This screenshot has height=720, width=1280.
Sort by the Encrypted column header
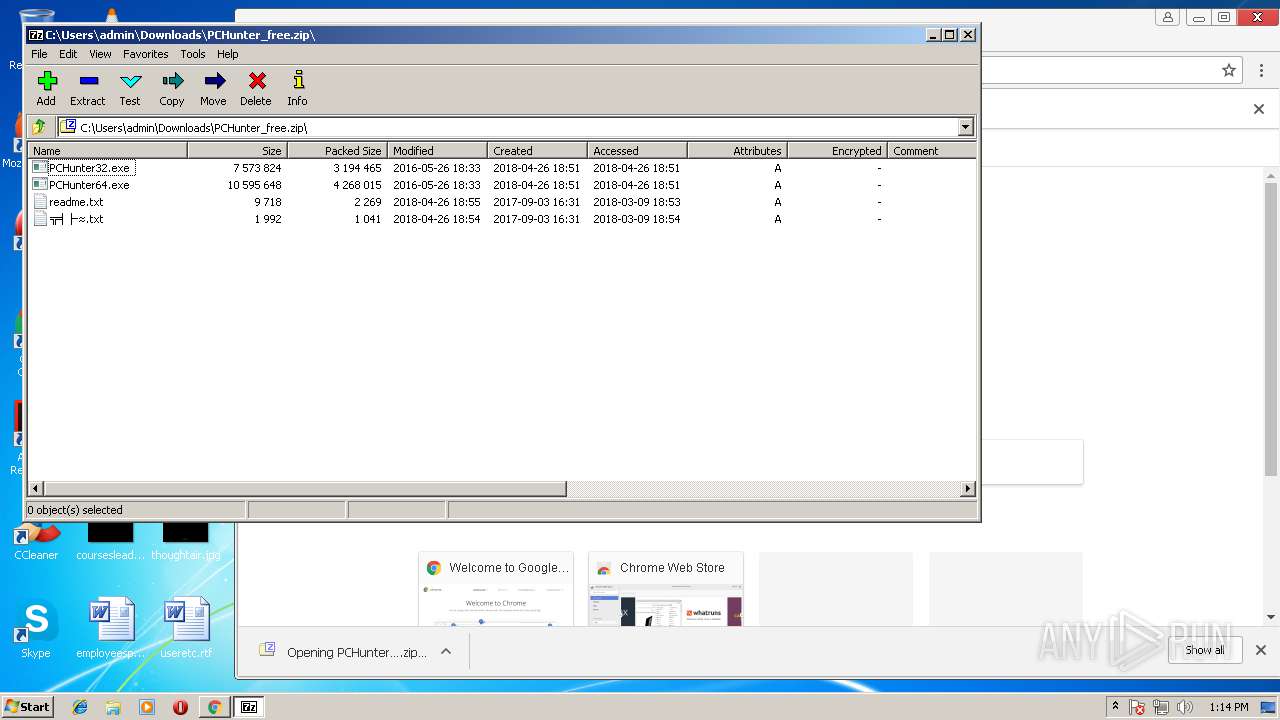click(x=838, y=151)
